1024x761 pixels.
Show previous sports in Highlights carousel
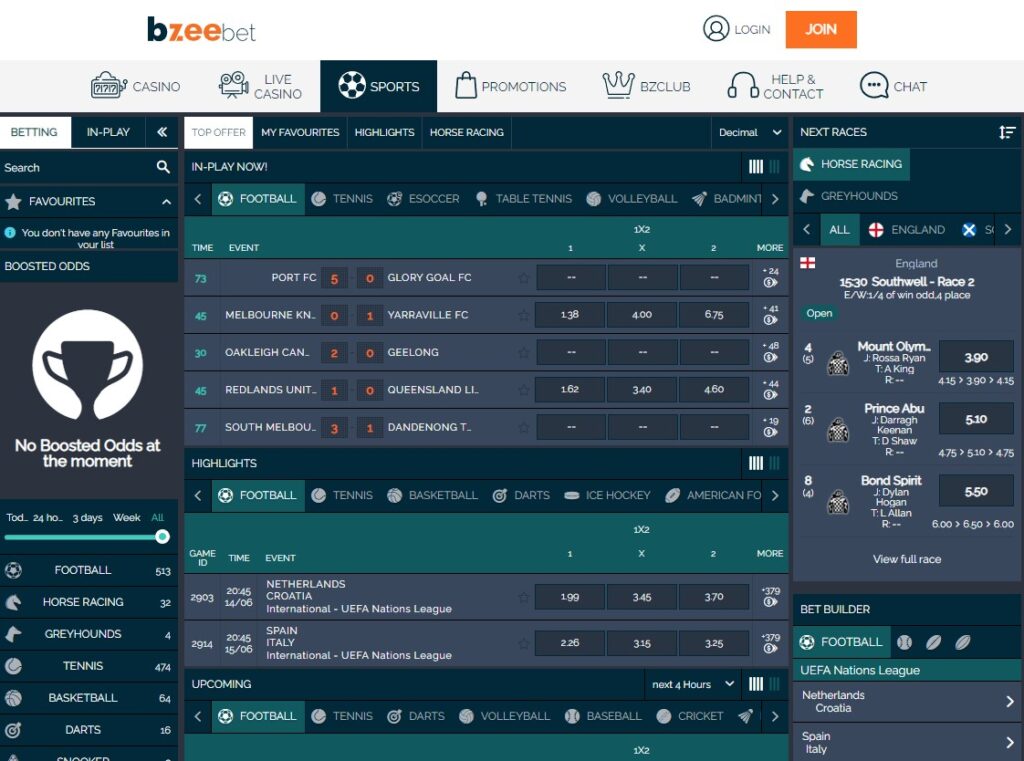tap(198, 496)
